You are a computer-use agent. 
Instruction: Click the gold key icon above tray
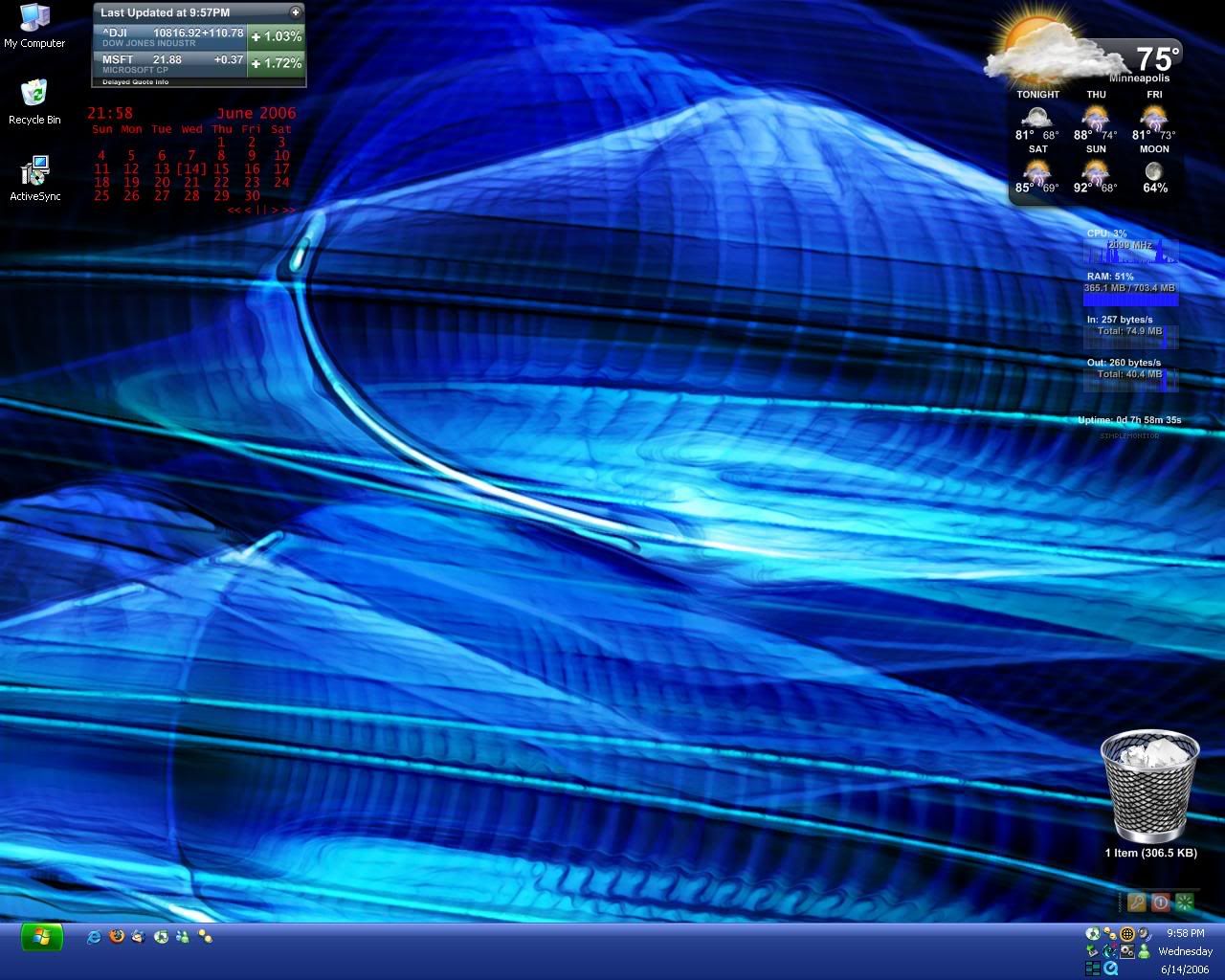pyautogui.click(x=1136, y=902)
